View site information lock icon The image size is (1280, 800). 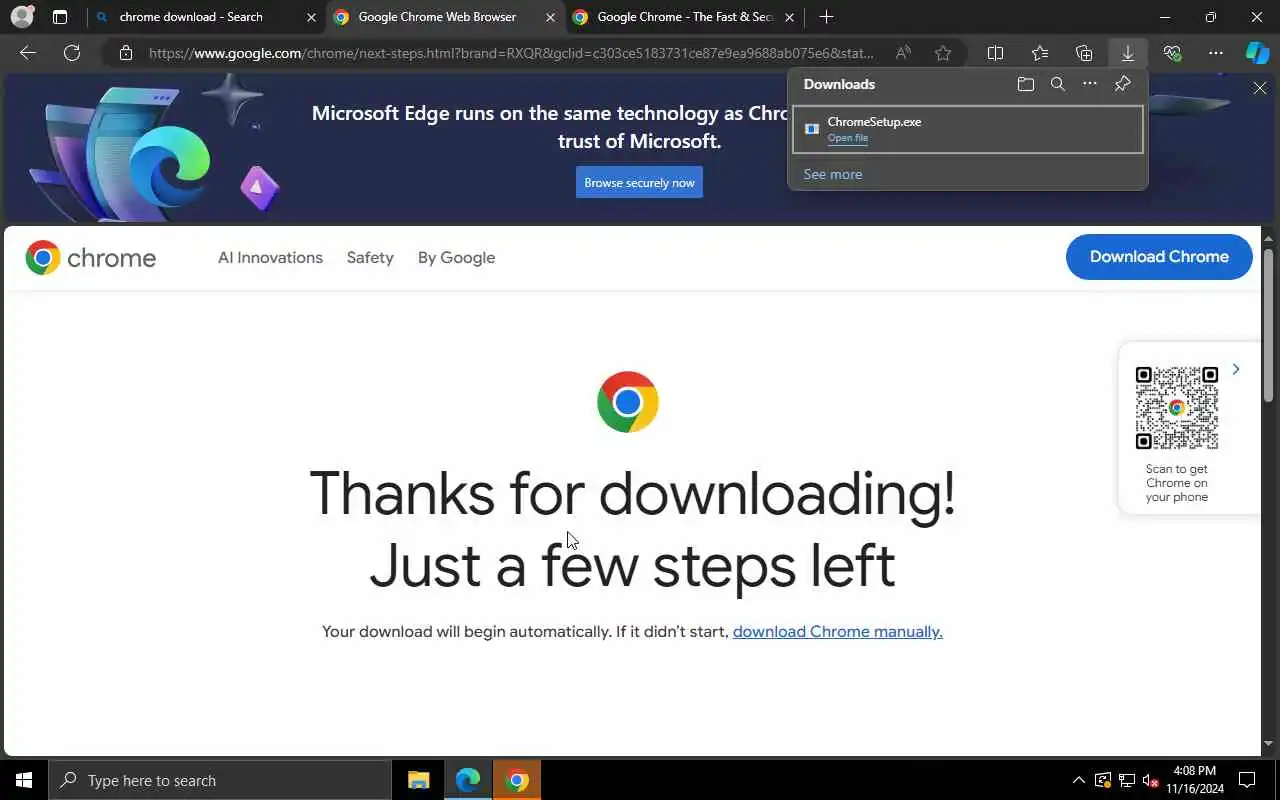point(126,53)
